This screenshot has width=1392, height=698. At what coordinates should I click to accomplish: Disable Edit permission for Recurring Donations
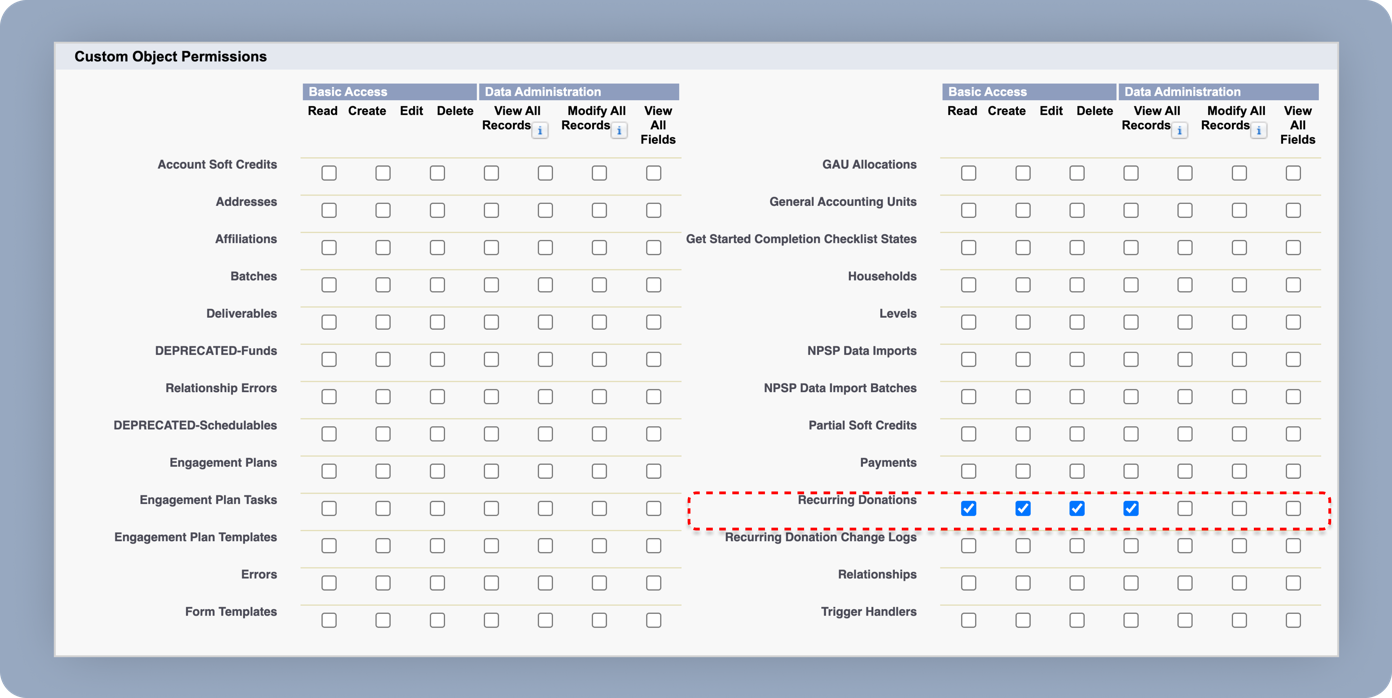click(x=1076, y=508)
